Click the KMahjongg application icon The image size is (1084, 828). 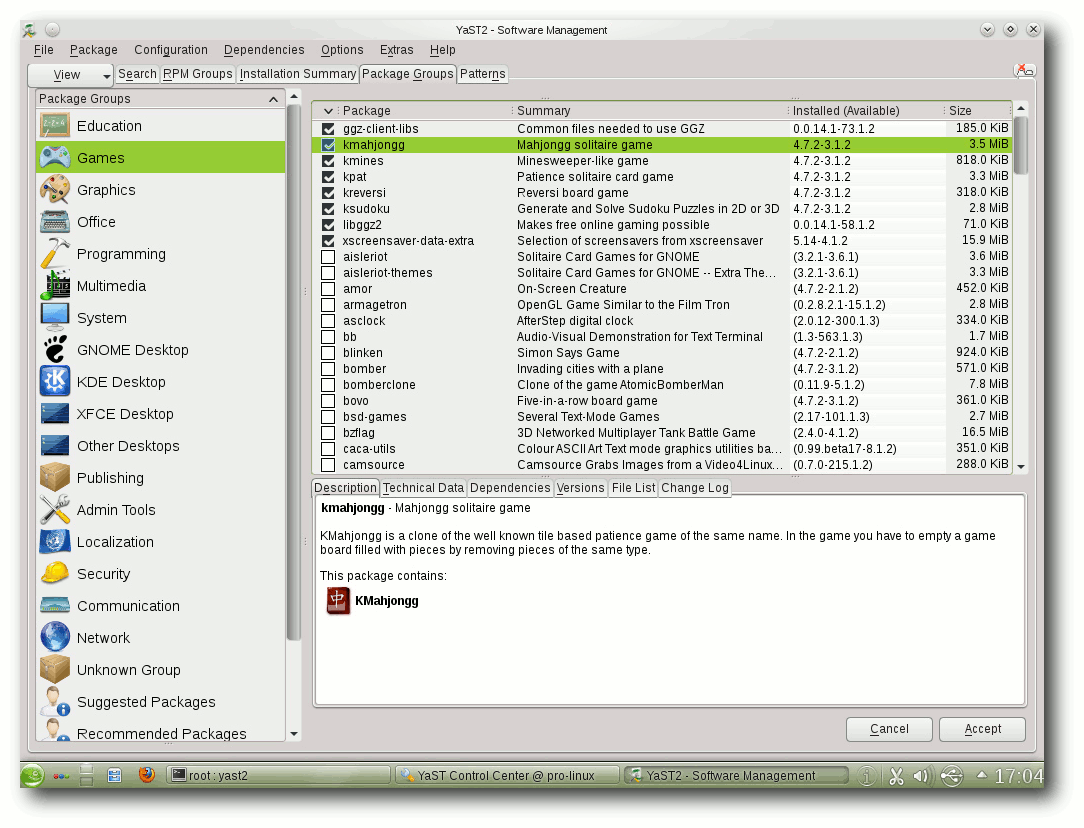pyautogui.click(x=338, y=601)
